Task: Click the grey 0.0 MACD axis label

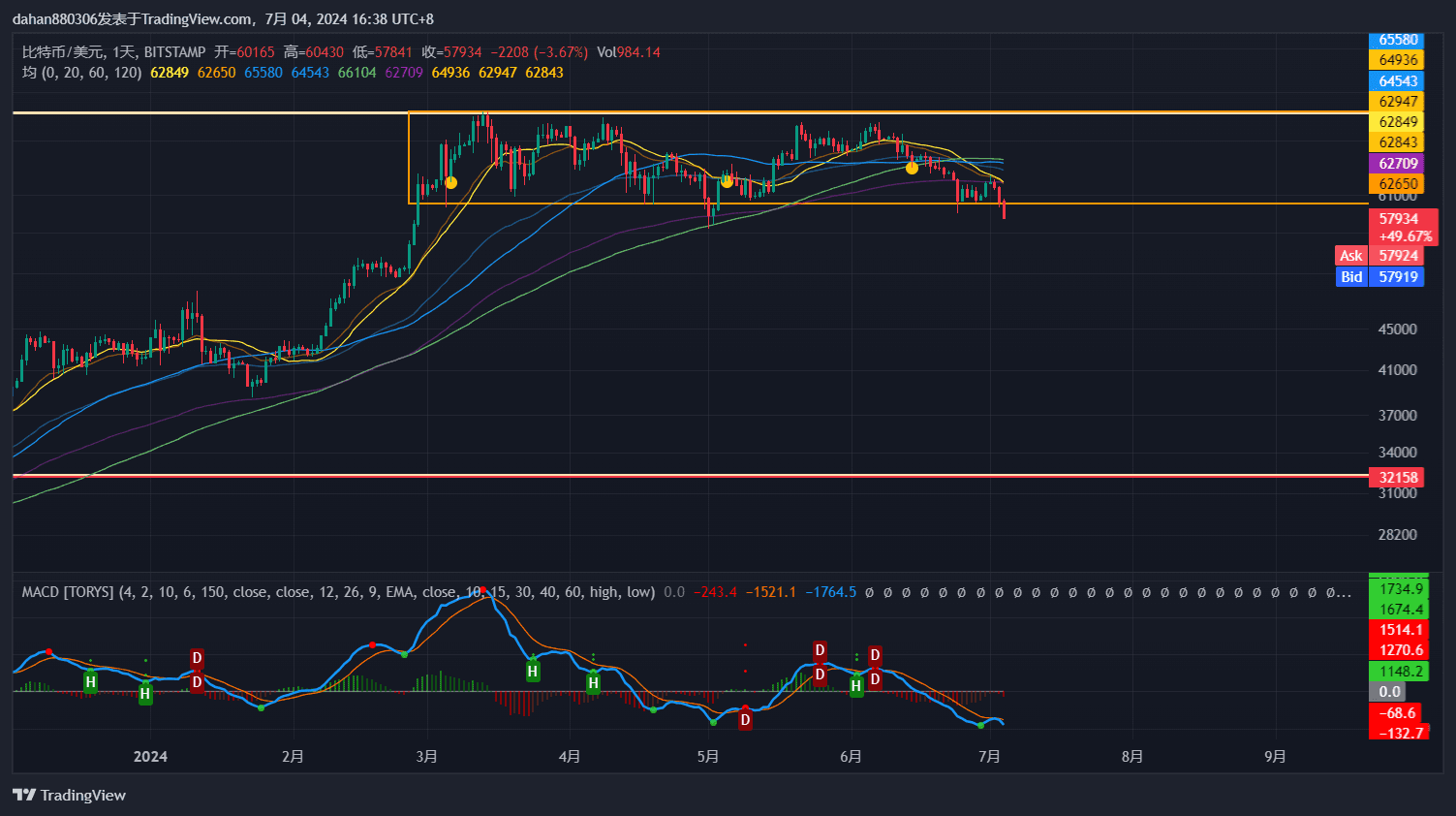Action: coord(1389,692)
